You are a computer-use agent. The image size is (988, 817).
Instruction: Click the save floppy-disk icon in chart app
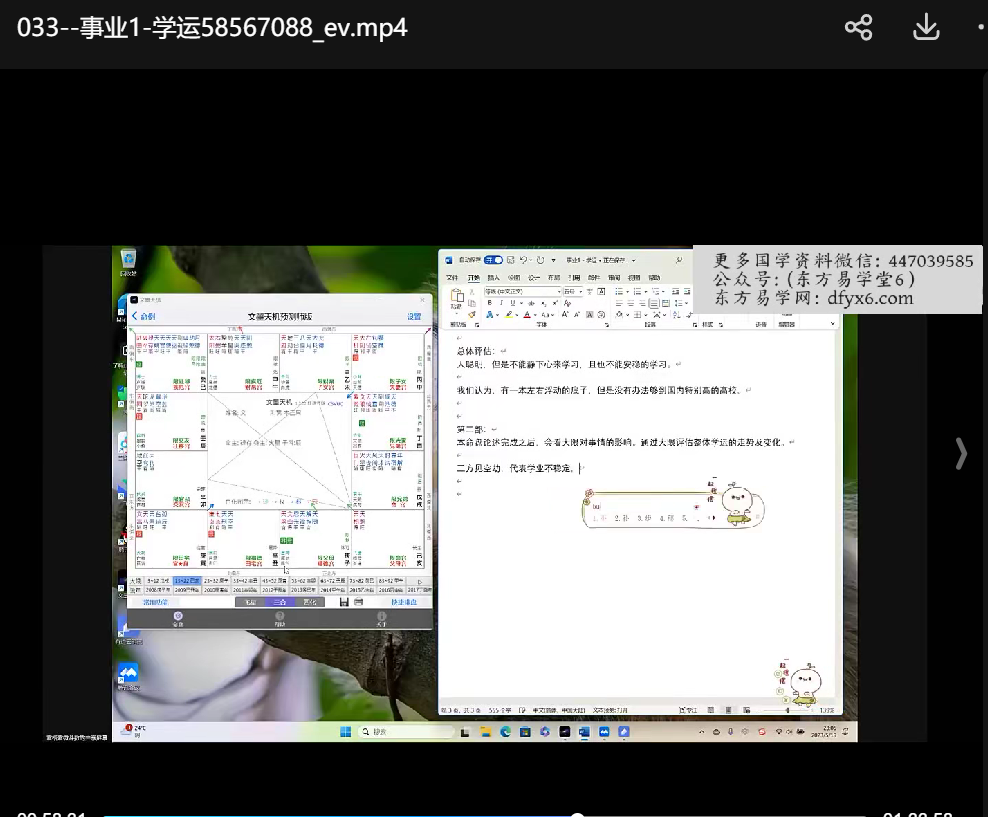click(344, 602)
